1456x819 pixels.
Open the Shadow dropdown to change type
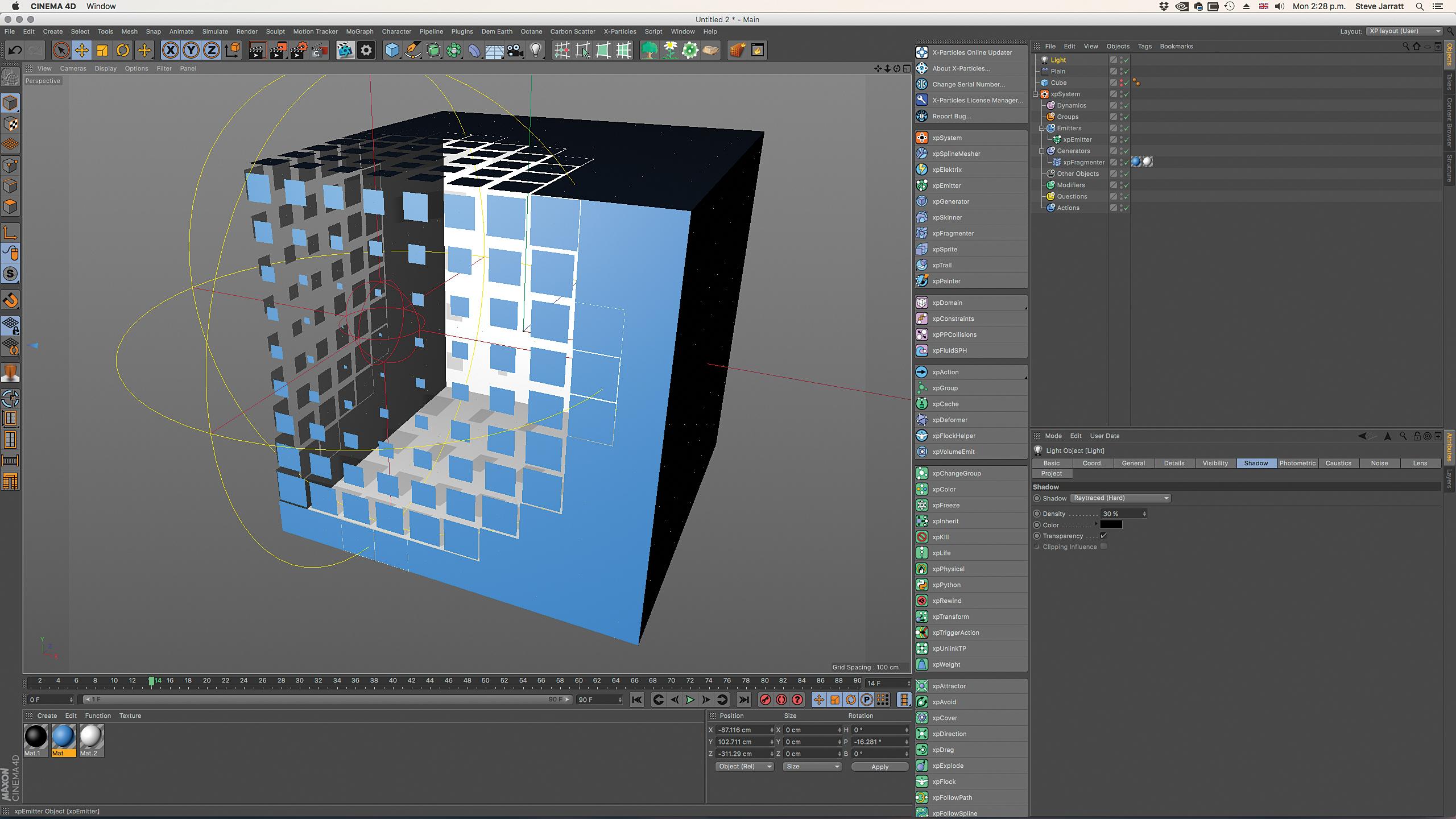1119,498
